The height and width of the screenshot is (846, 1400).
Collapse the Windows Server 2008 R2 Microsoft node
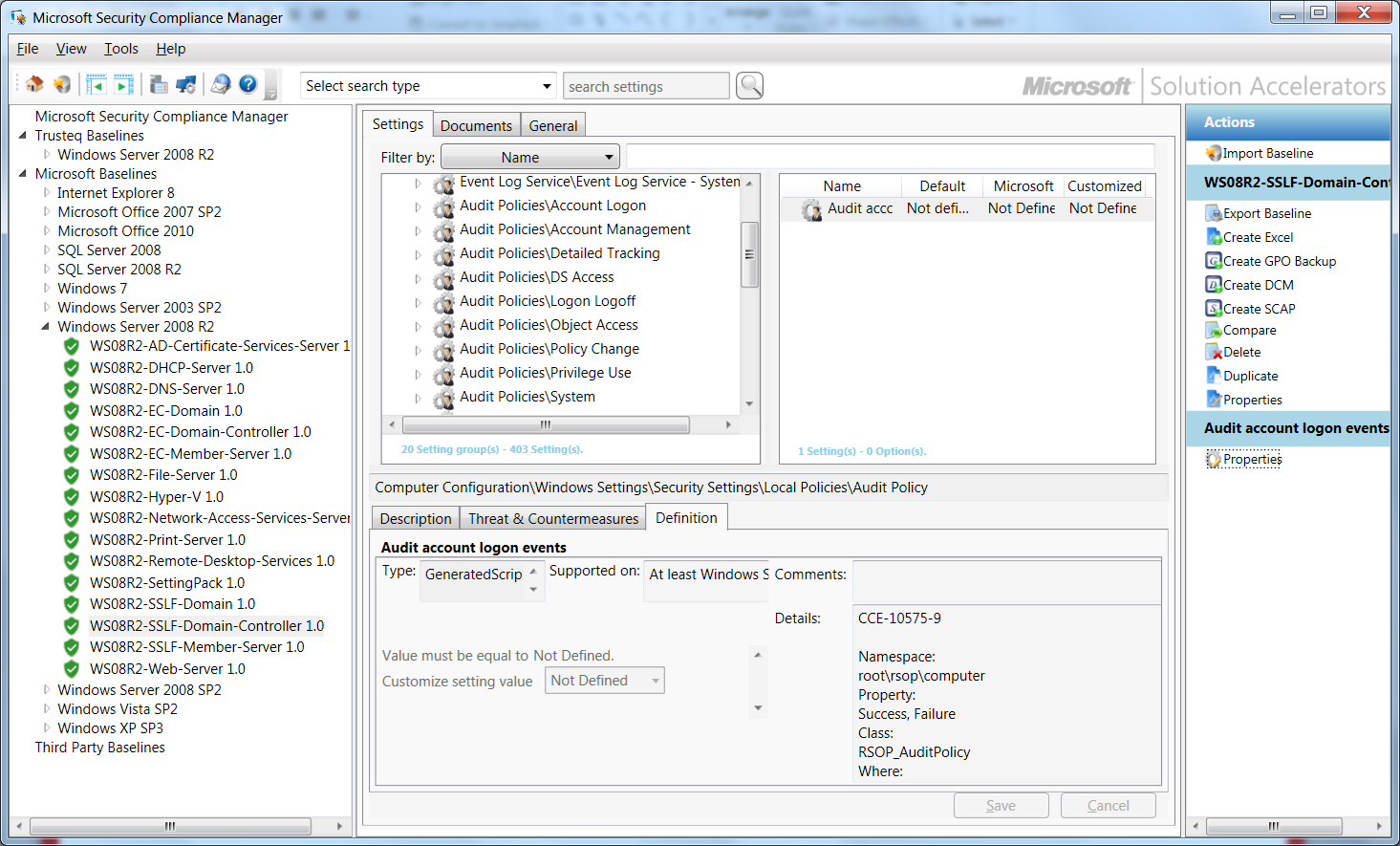[x=46, y=327]
